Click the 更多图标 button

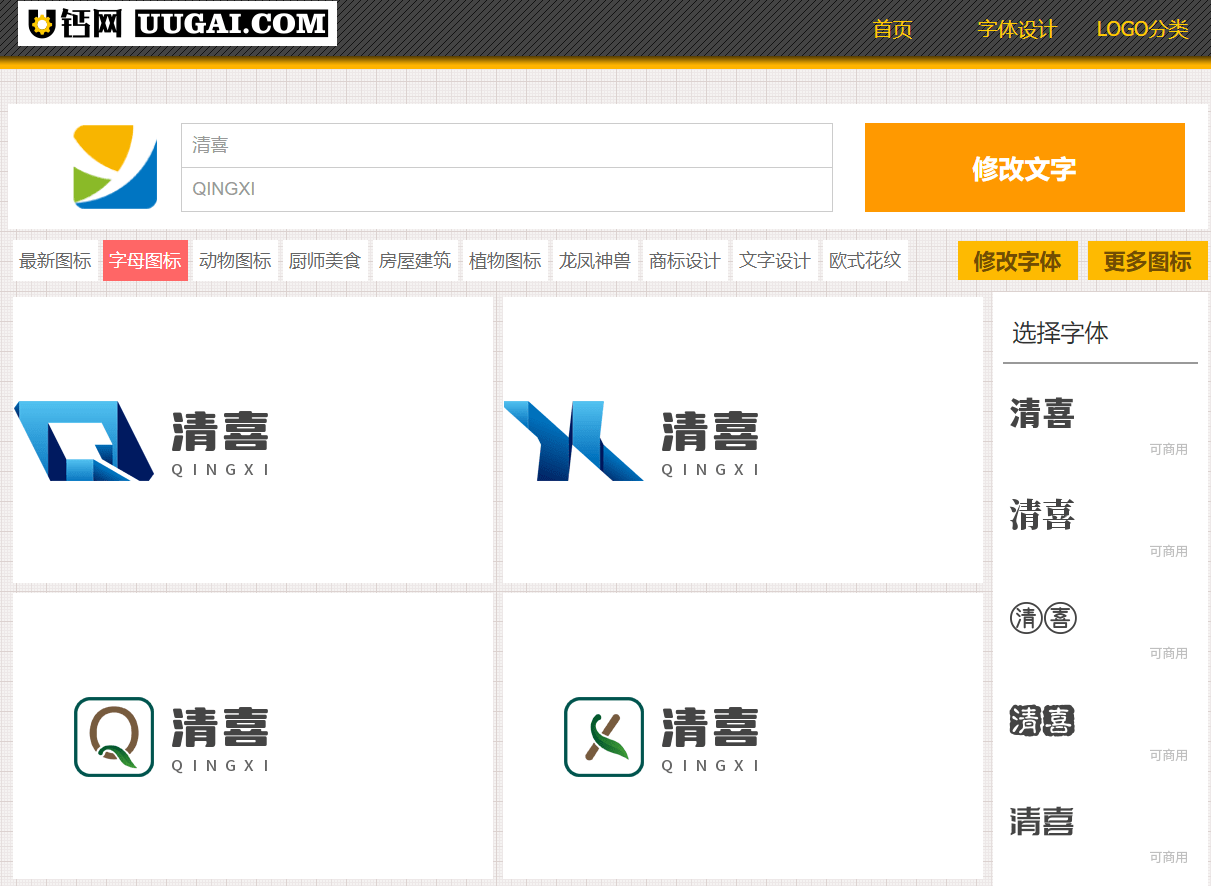tap(1147, 261)
